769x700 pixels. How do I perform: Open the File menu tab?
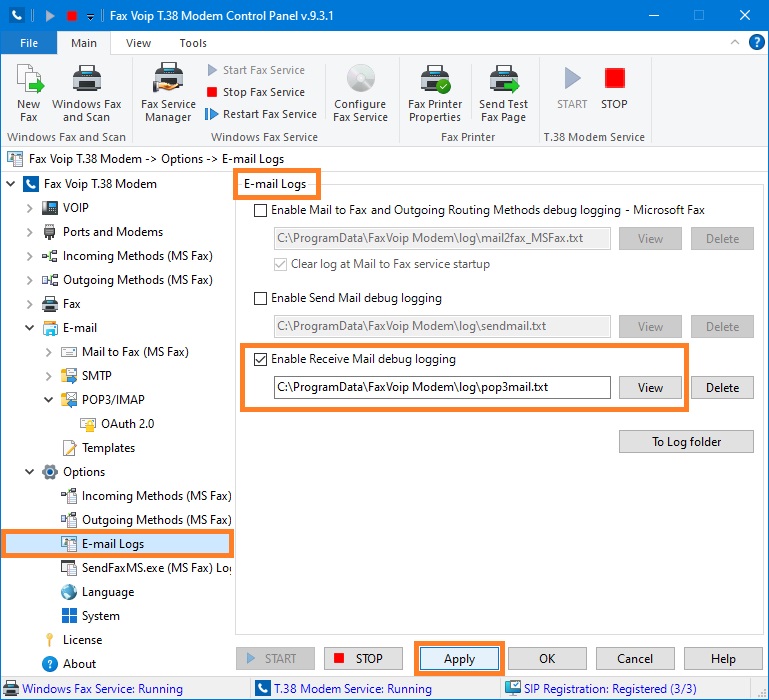coord(29,43)
